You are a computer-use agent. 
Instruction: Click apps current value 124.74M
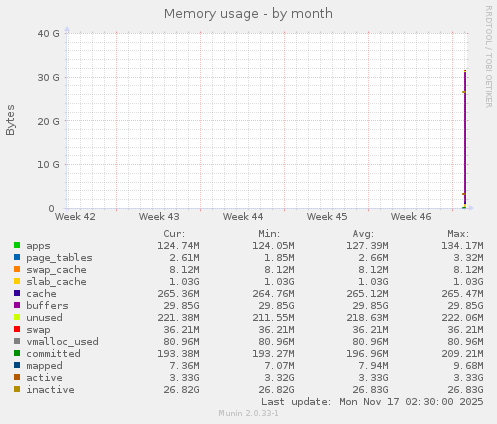point(178,246)
